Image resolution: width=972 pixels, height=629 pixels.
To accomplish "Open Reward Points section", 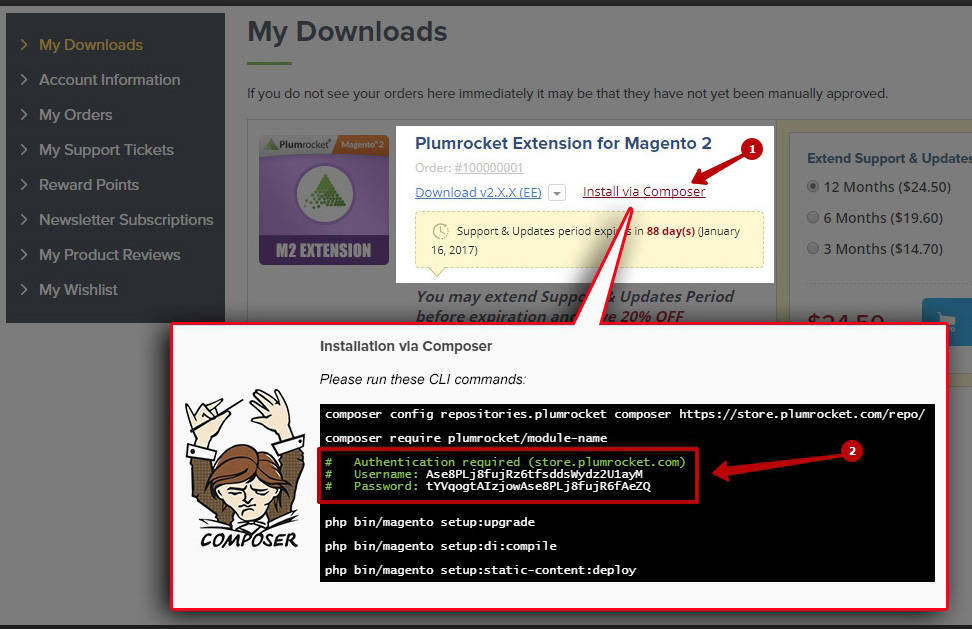I will [x=89, y=185].
